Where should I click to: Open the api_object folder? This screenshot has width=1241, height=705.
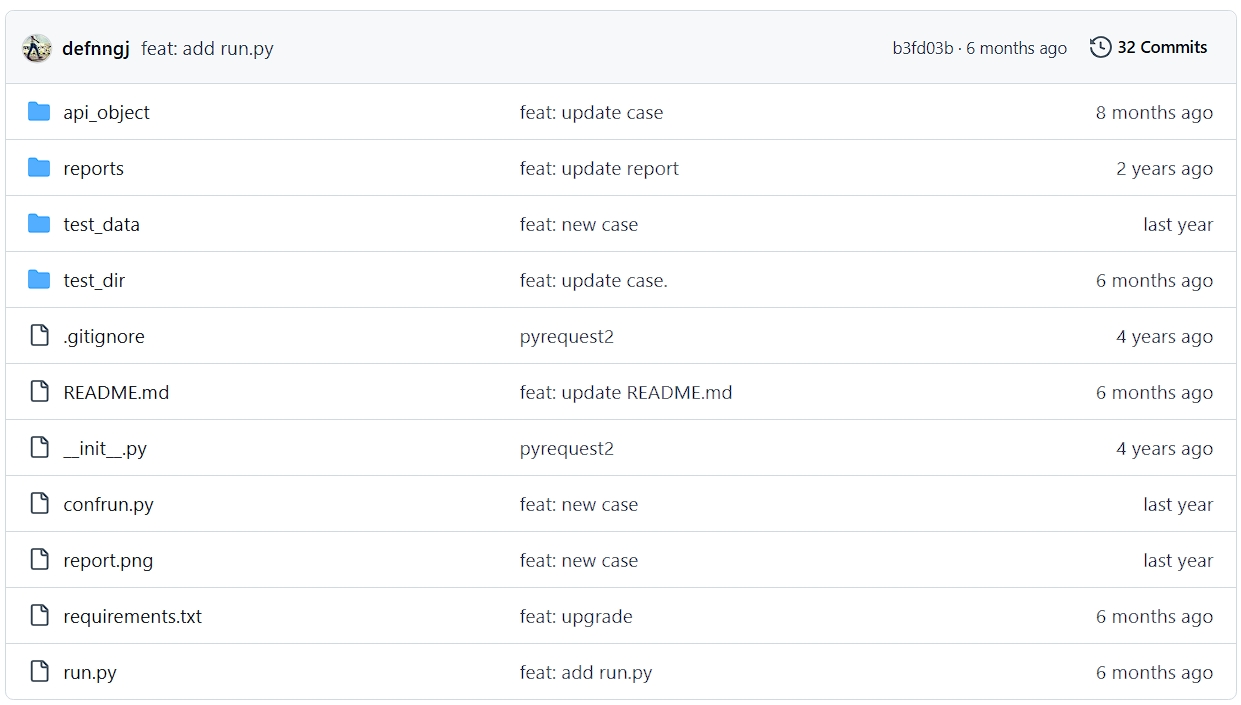click(x=106, y=112)
